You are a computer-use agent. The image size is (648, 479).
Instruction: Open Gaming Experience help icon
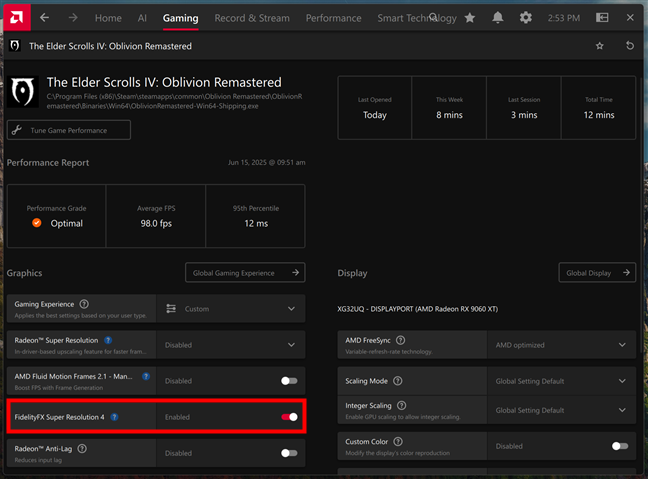pyautogui.click(x=84, y=304)
